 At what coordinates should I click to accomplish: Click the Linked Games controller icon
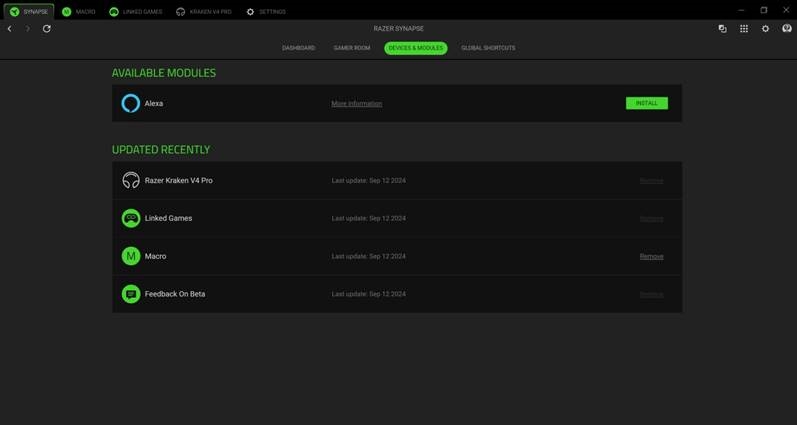tap(131, 218)
